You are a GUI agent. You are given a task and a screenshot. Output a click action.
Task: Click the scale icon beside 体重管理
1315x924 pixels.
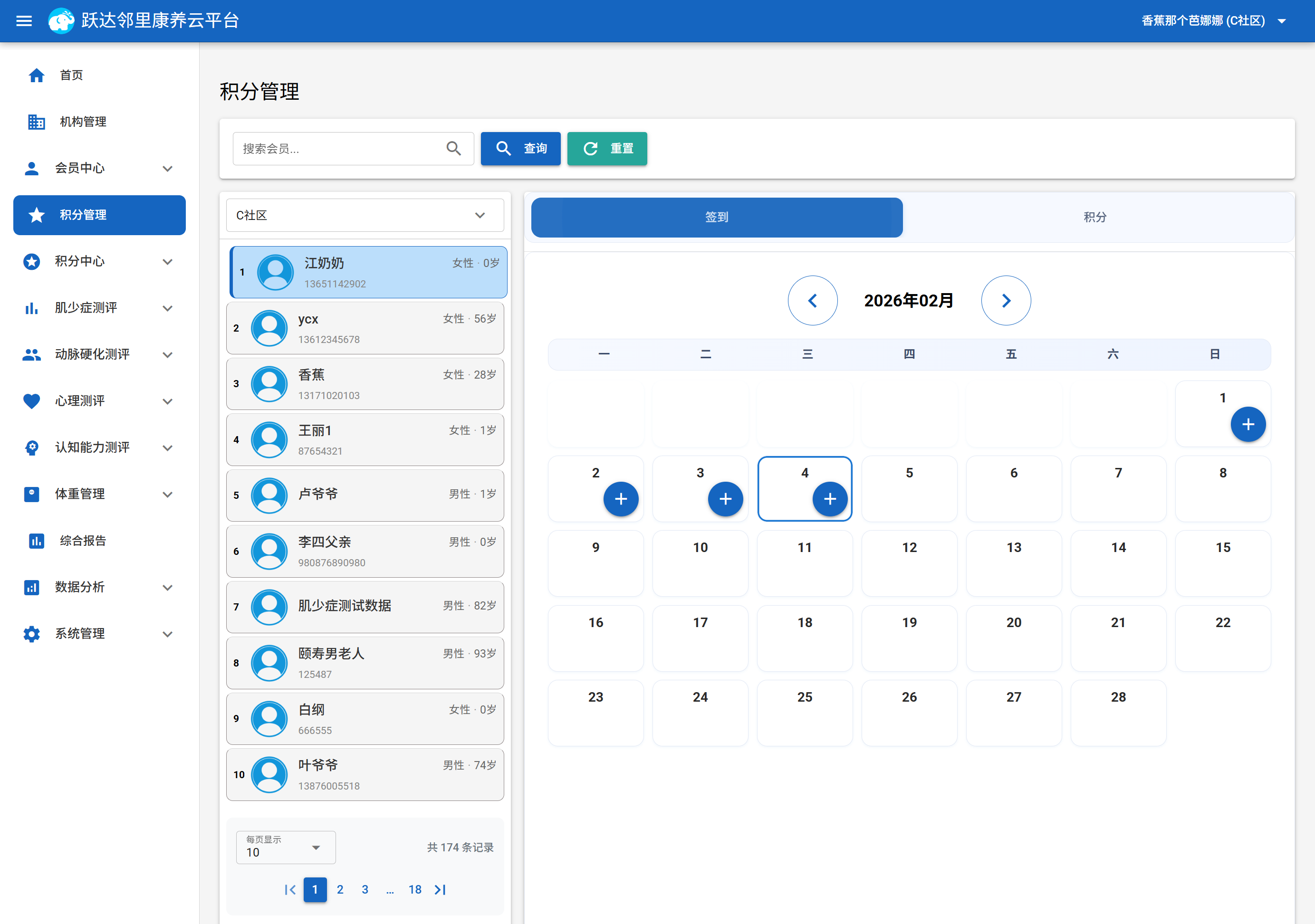click(x=31, y=494)
